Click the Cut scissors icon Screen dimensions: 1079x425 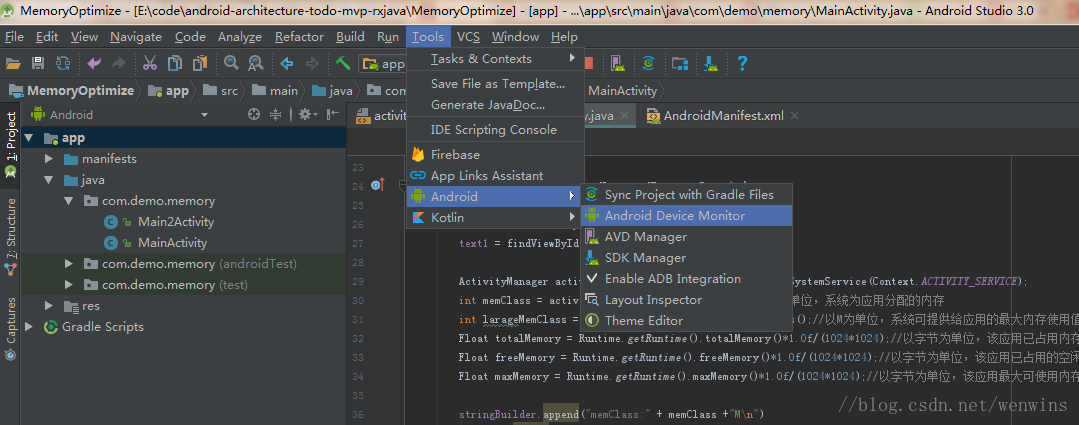(149, 64)
